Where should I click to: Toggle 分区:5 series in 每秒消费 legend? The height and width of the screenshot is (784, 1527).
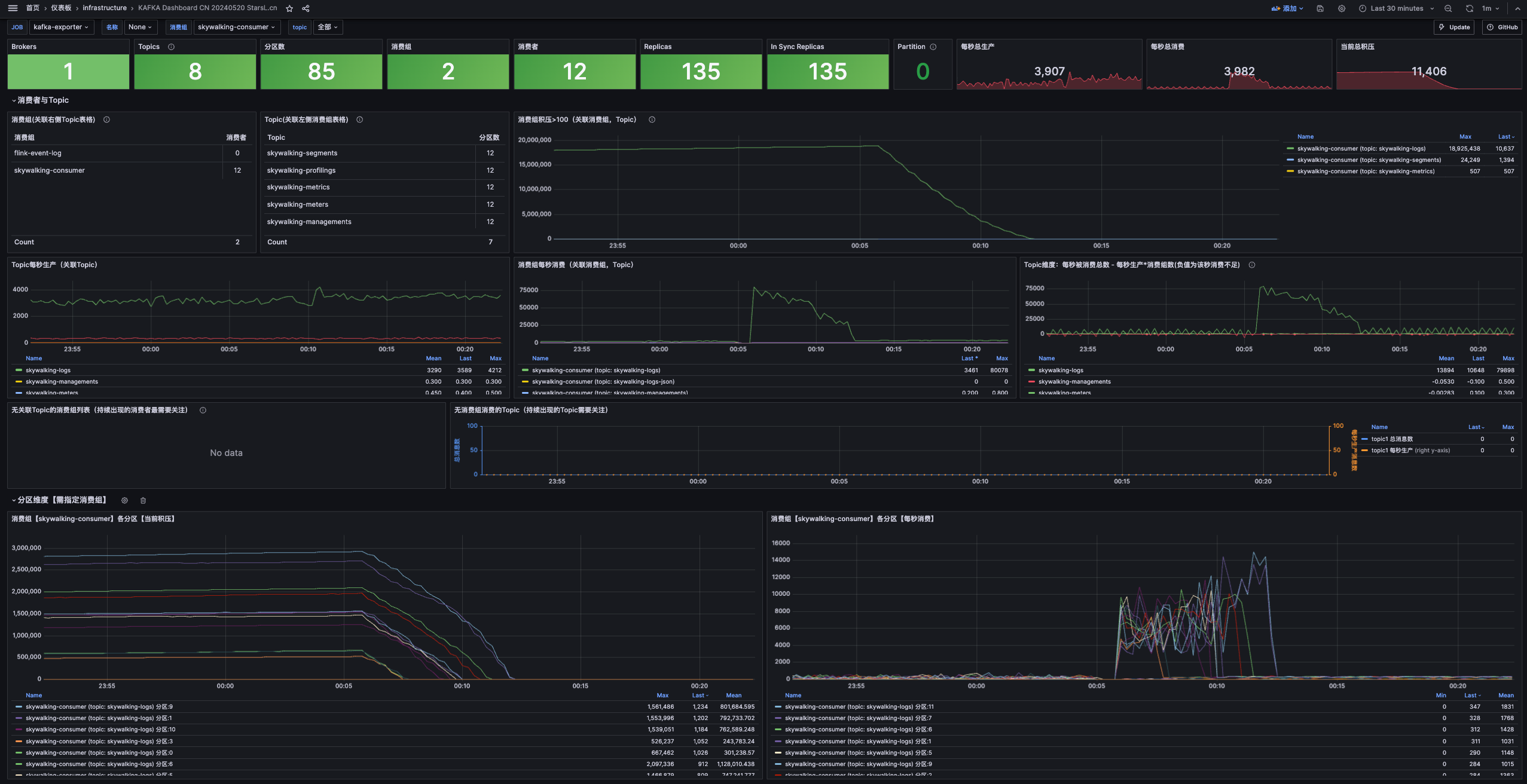coord(858,753)
